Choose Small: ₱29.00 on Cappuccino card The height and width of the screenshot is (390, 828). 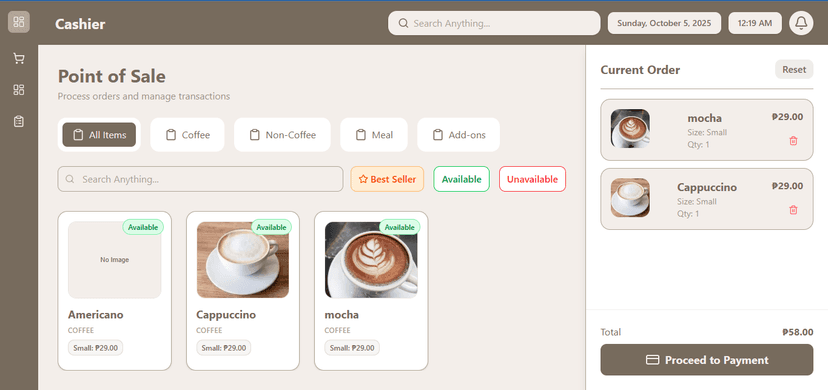tap(224, 348)
